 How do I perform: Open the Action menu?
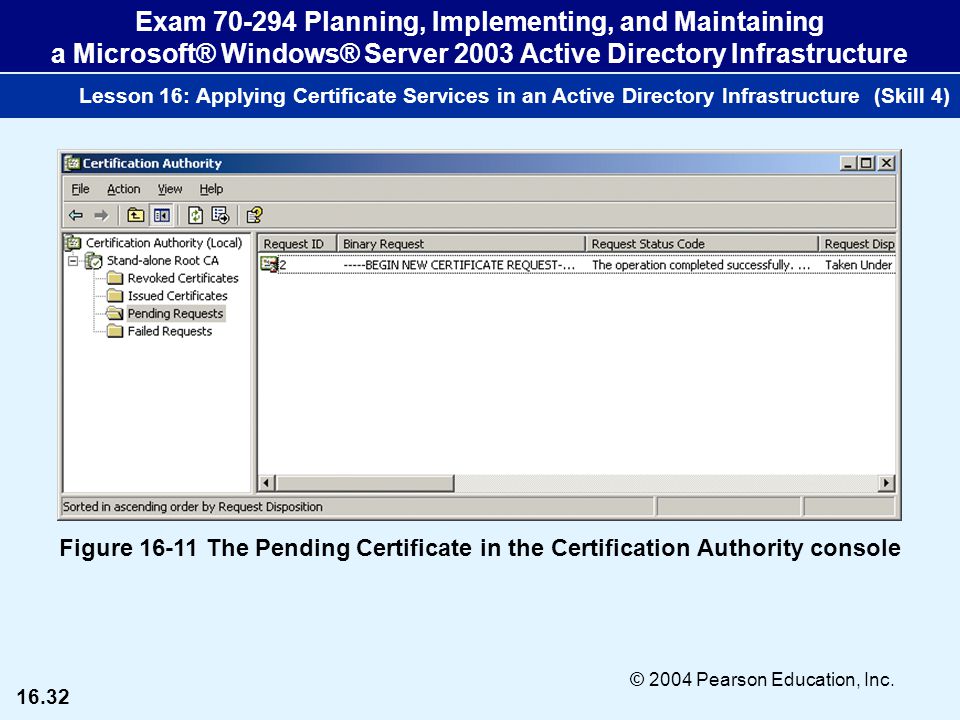[x=124, y=189]
